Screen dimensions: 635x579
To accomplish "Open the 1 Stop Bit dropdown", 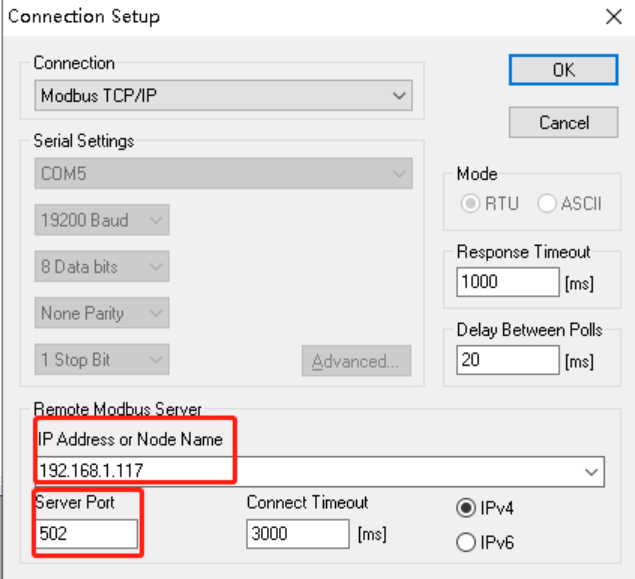I will (x=102, y=360).
